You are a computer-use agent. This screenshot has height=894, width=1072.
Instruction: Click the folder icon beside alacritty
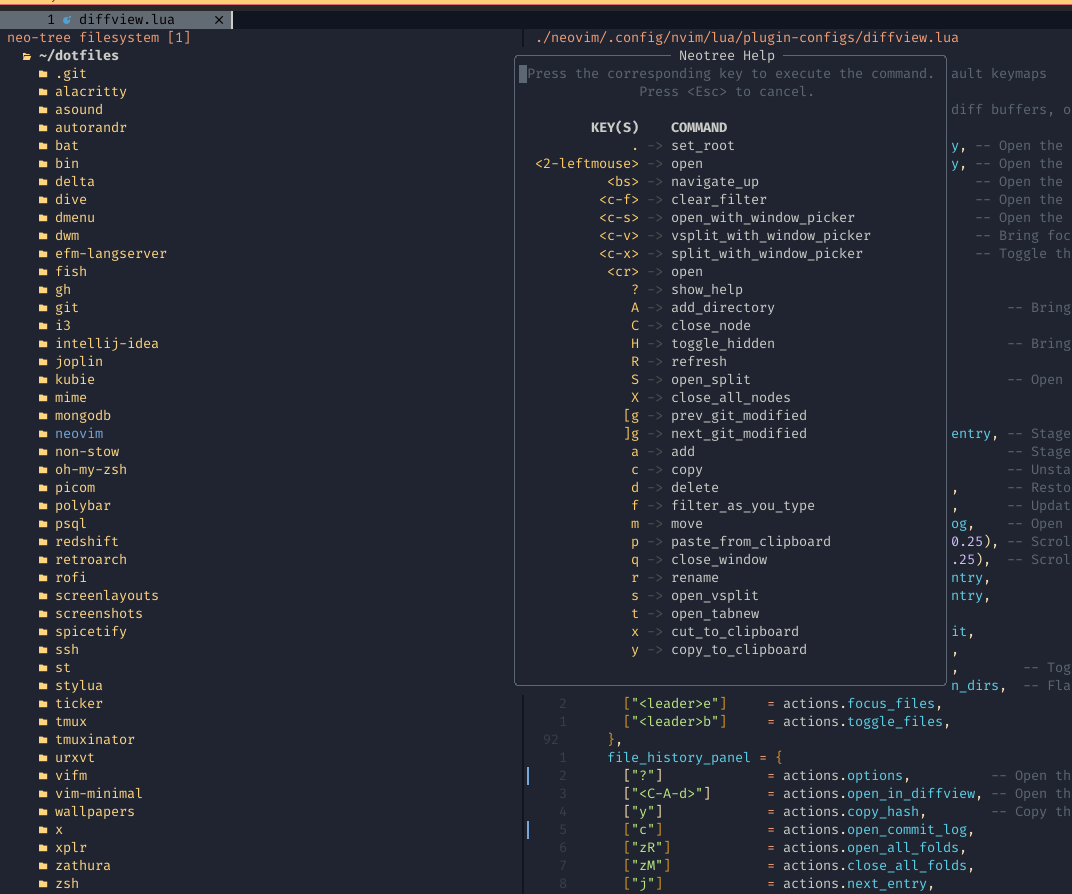(43, 92)
